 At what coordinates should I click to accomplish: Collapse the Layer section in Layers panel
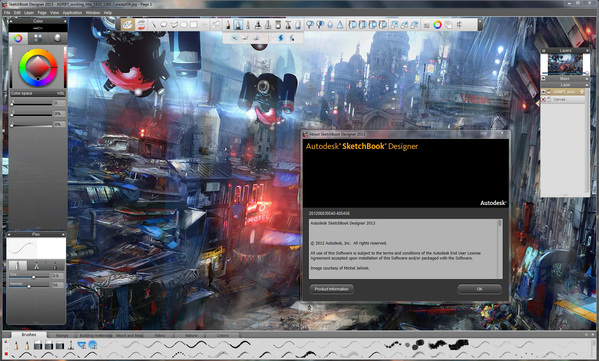[x=587, y=85]
